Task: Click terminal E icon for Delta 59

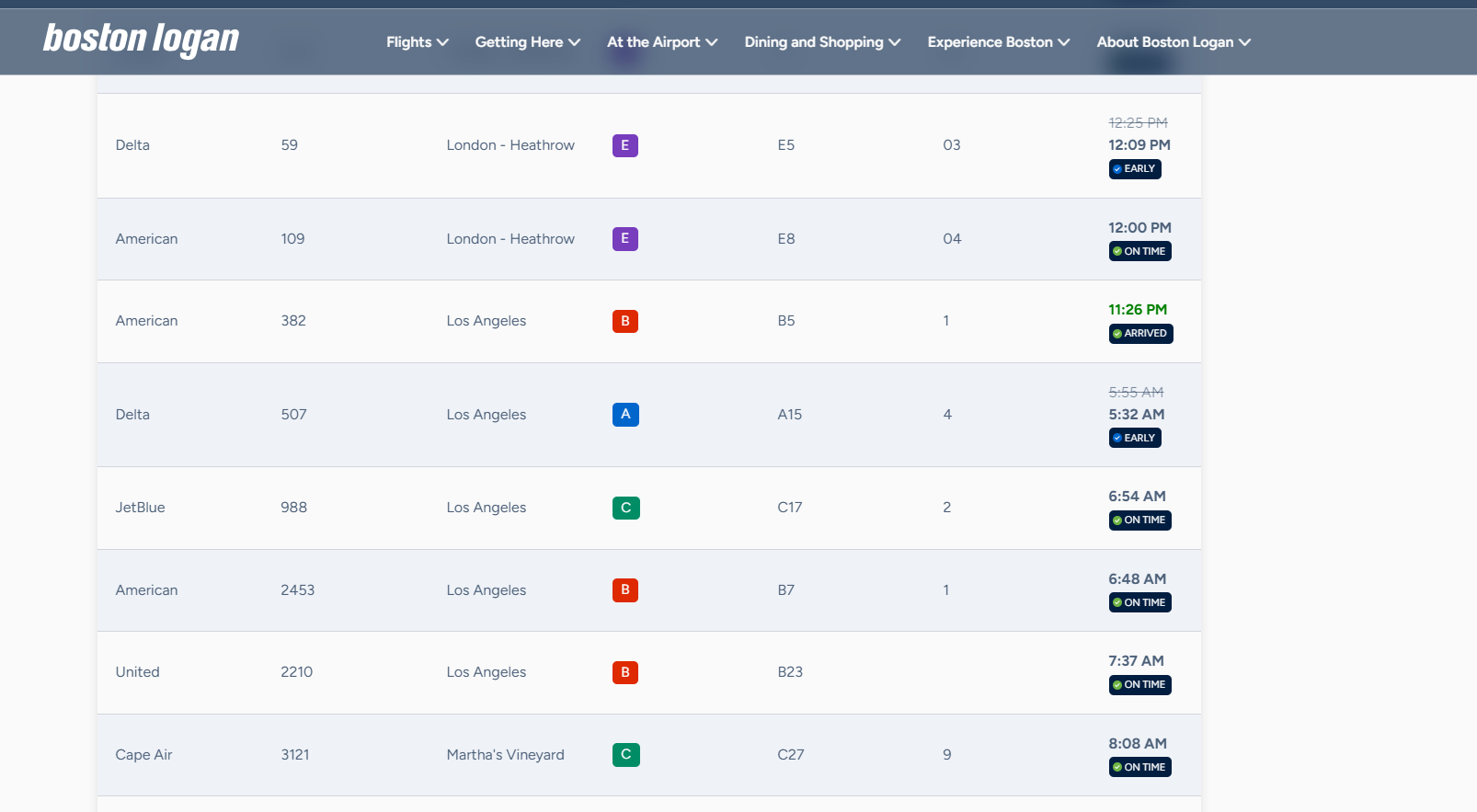Action: click(625, 145)
